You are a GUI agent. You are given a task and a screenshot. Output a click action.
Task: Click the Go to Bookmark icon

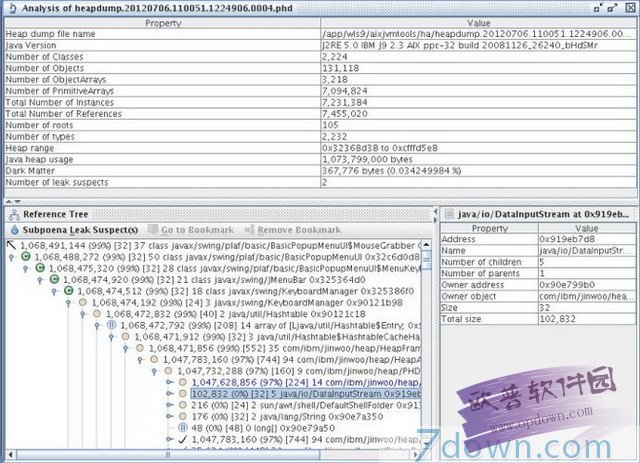(153, 229)
